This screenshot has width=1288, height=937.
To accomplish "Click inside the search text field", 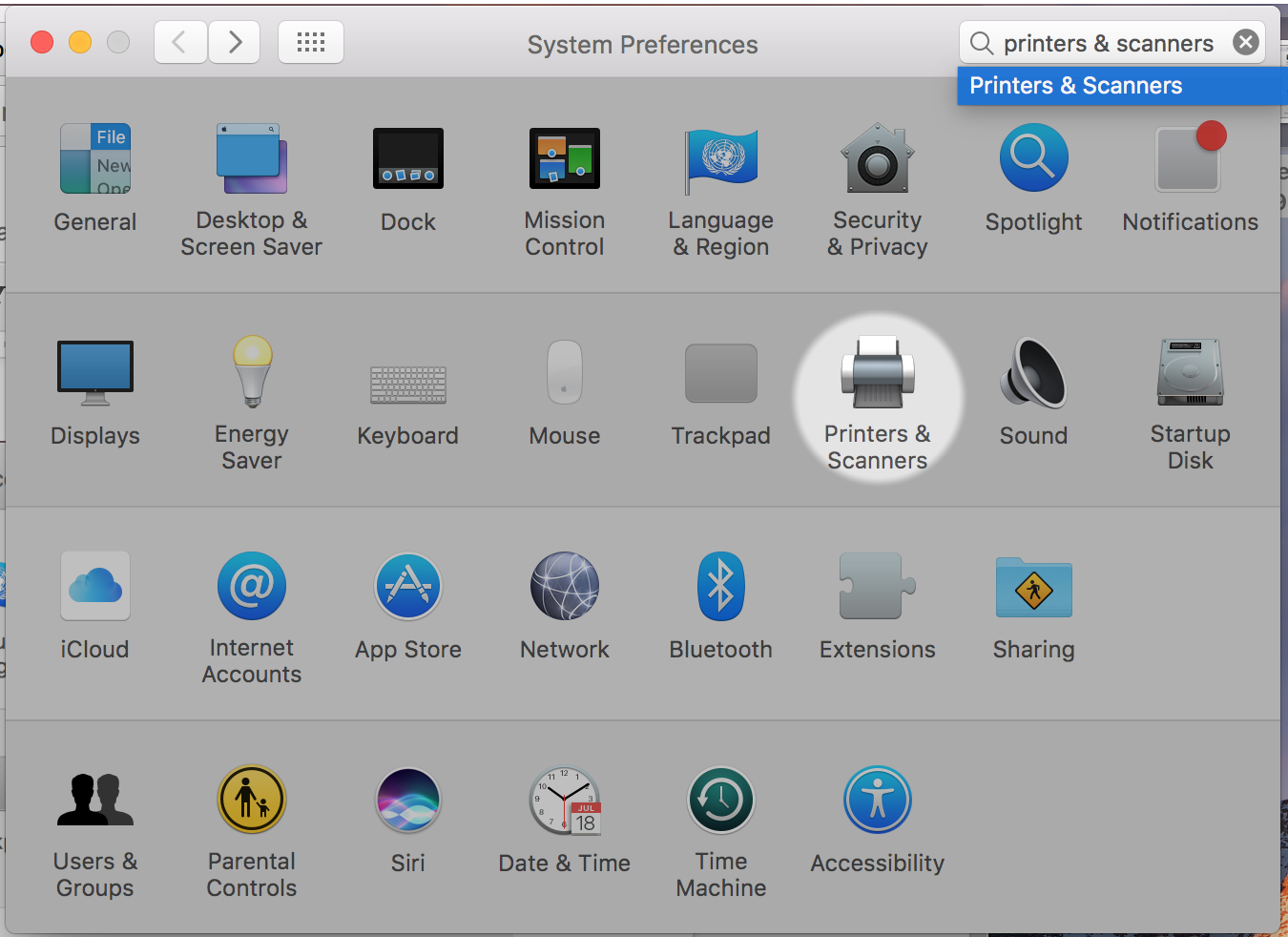I will (x=1107, y=43).
